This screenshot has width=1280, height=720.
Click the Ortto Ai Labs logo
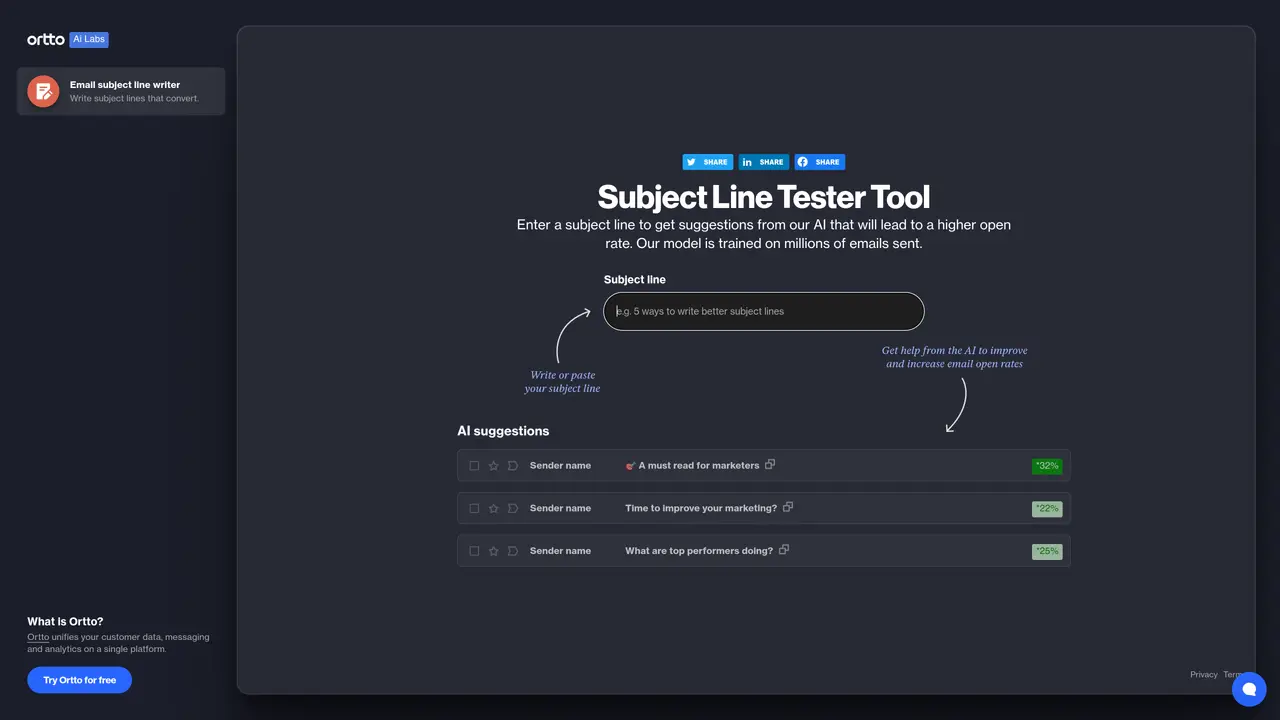[68, 40]
